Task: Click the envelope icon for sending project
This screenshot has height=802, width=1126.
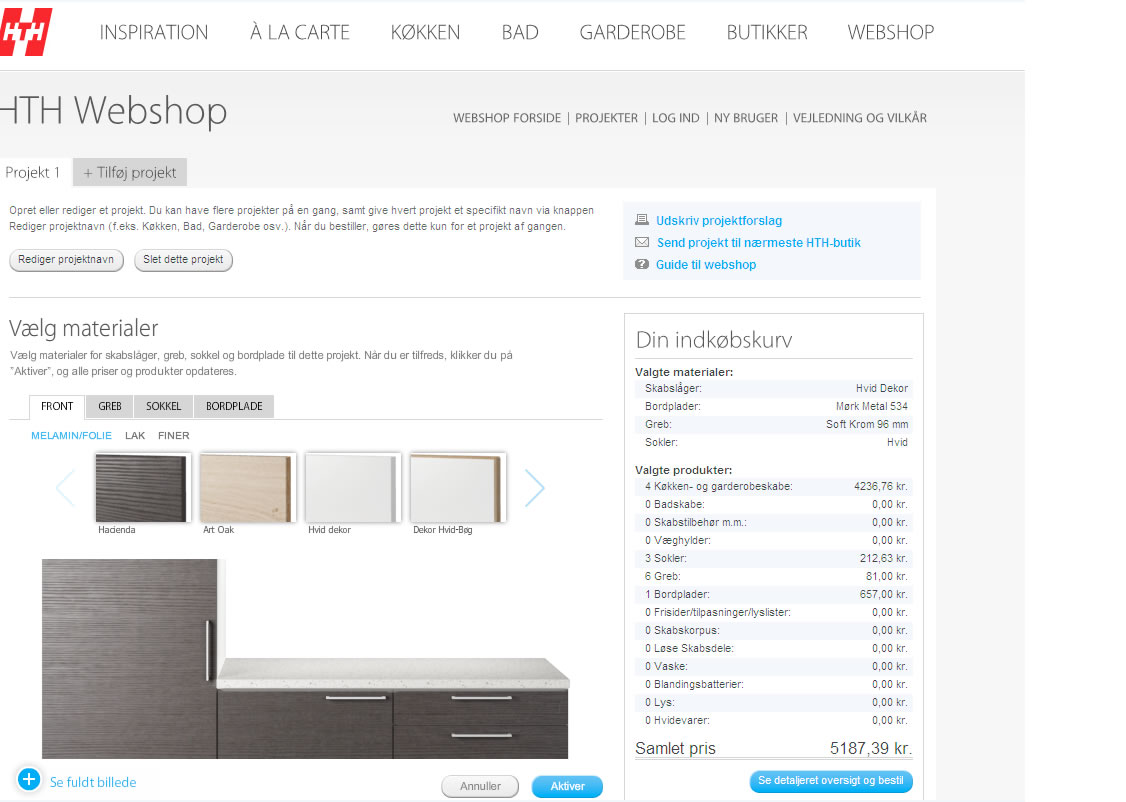Action: tap(642, 243)
